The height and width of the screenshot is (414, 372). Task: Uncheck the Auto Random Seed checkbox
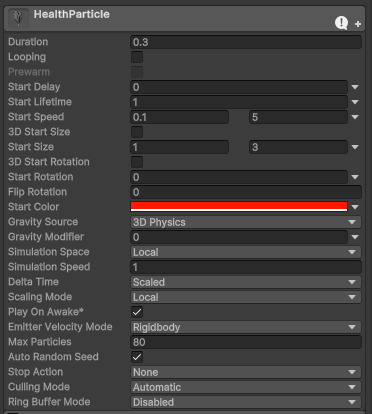[x=137, y=357]
